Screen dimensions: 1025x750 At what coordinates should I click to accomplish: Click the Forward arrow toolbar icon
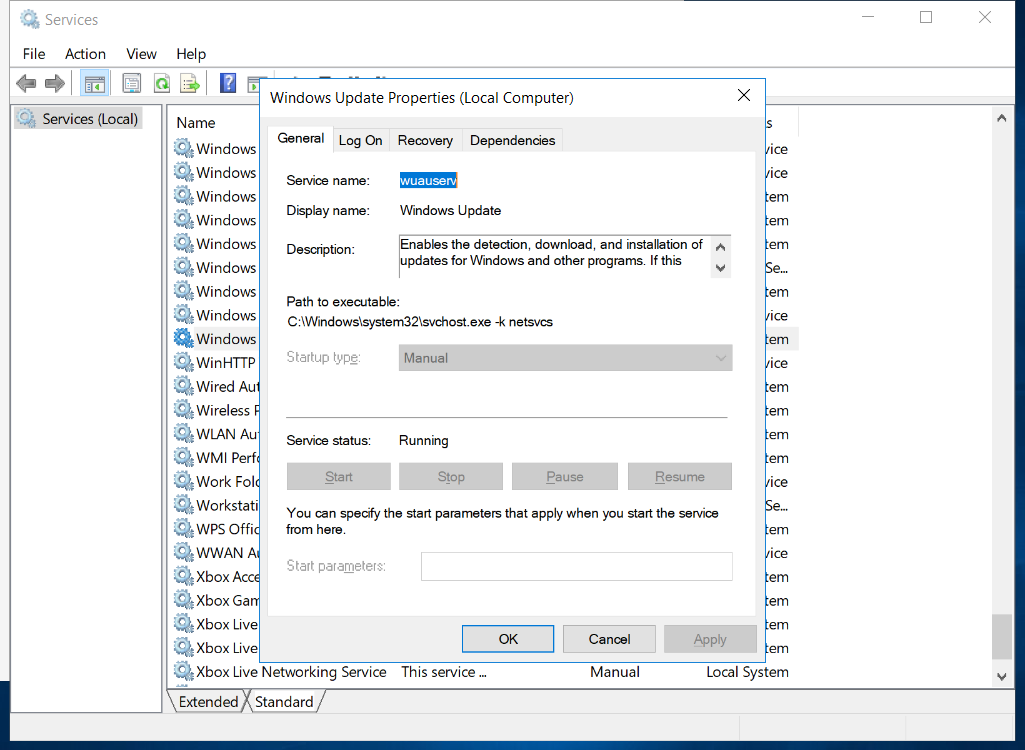pyautogui.click(x=55, y=83)
